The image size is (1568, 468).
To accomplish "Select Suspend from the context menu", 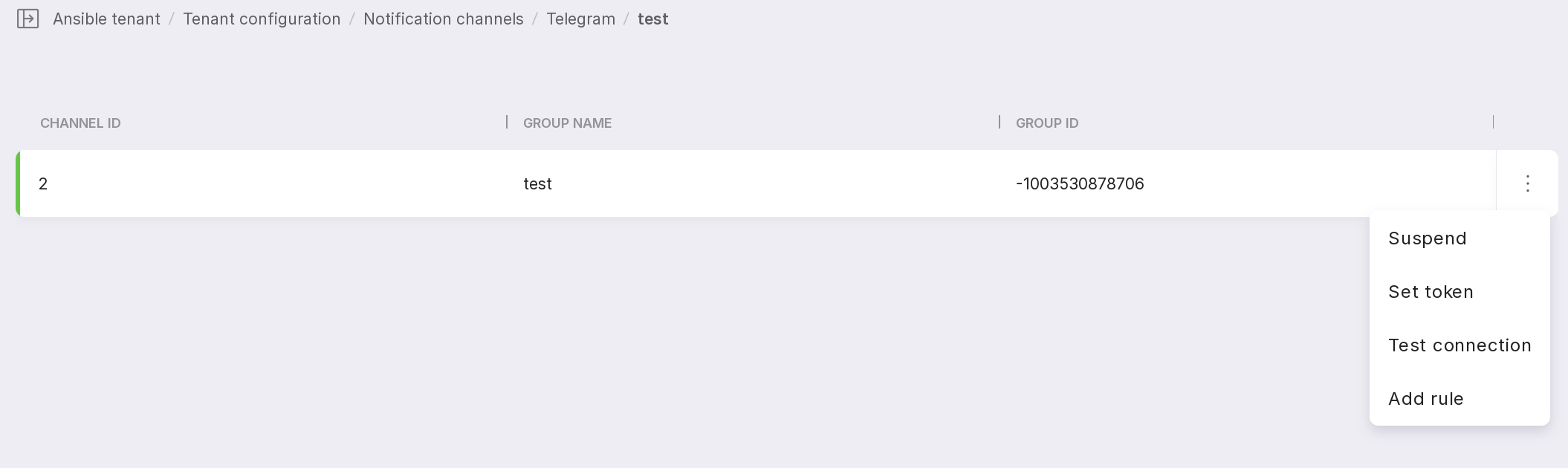I will [1427, 238].
